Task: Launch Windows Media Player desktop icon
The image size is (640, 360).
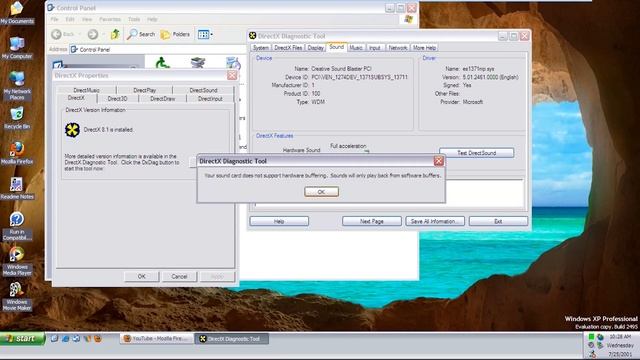Action: (x=17, y=261)
